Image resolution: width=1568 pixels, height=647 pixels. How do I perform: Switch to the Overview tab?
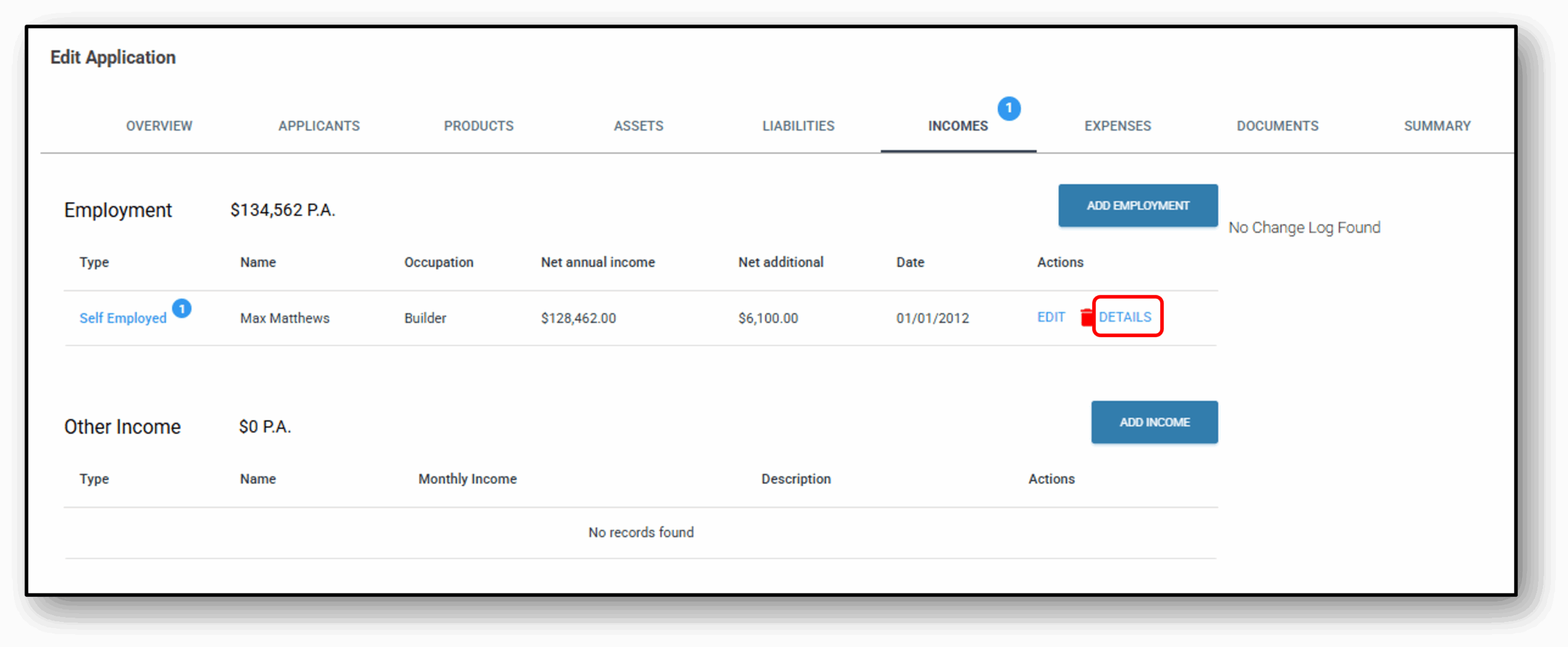click(x=159, y=126)
